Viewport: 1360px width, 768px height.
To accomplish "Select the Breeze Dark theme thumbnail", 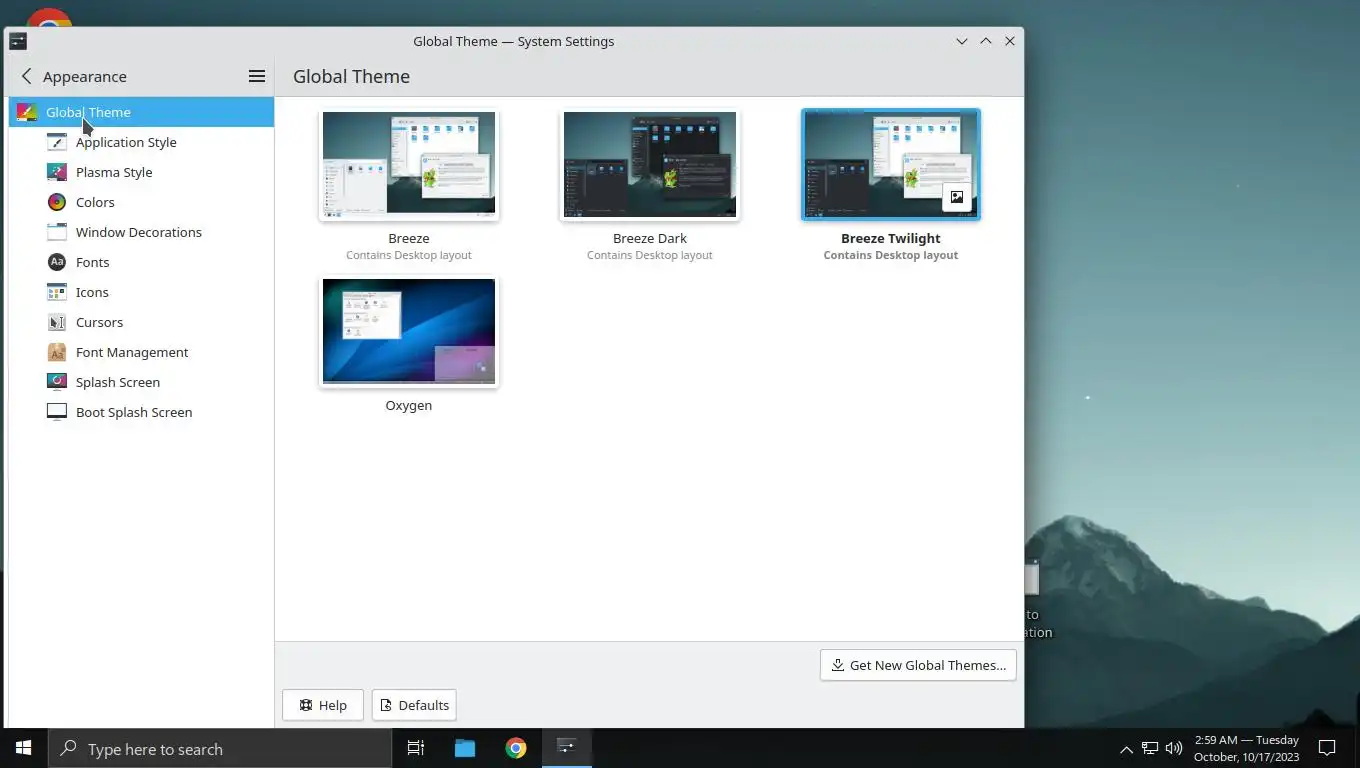I will click(x=650, y=164).
